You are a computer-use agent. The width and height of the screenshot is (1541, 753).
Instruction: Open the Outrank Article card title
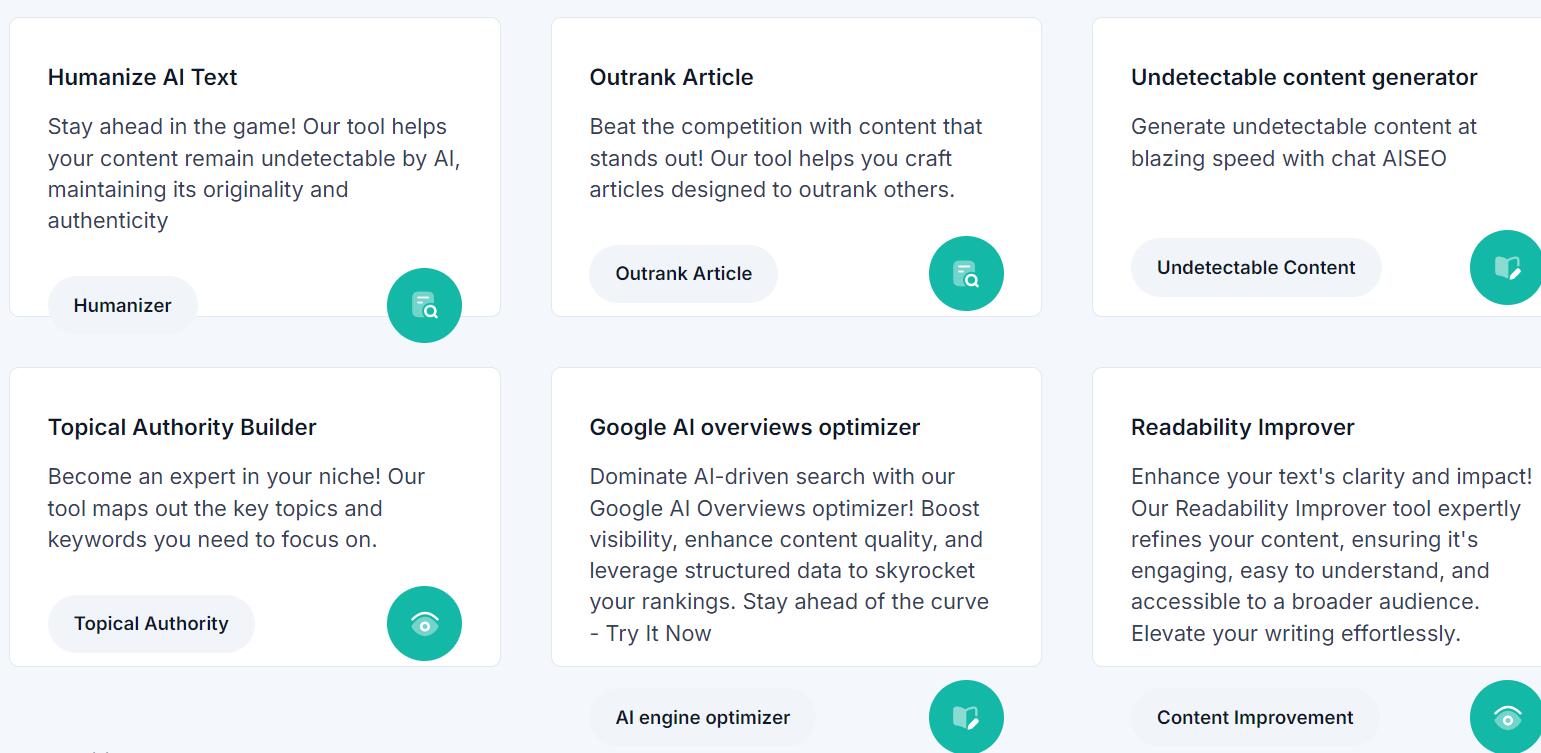[x=672, y=77]
